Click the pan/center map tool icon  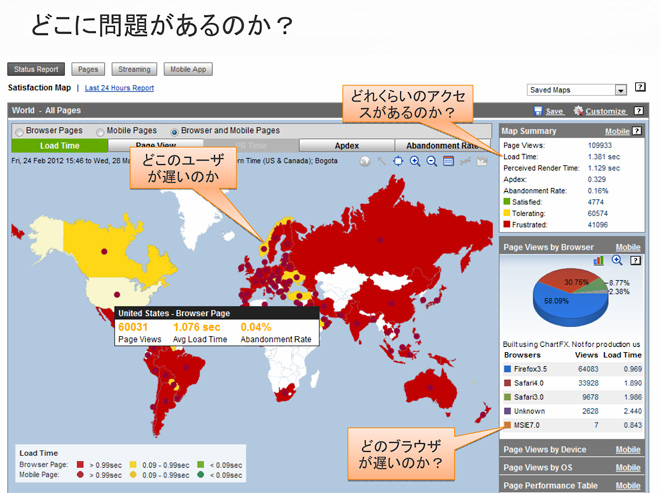(x=398, y=161)
